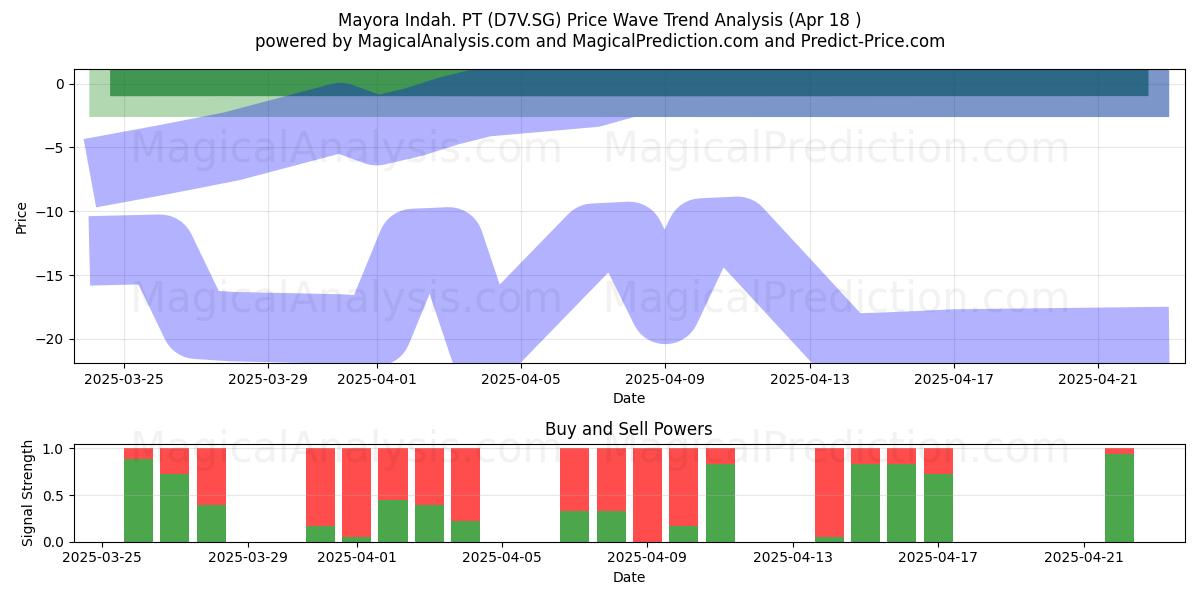Viewport: 1200px width, 600px height.
Task: Click the 'powered by MagicalAnalysis.com' subtitle line
Action: pos(600,41)
